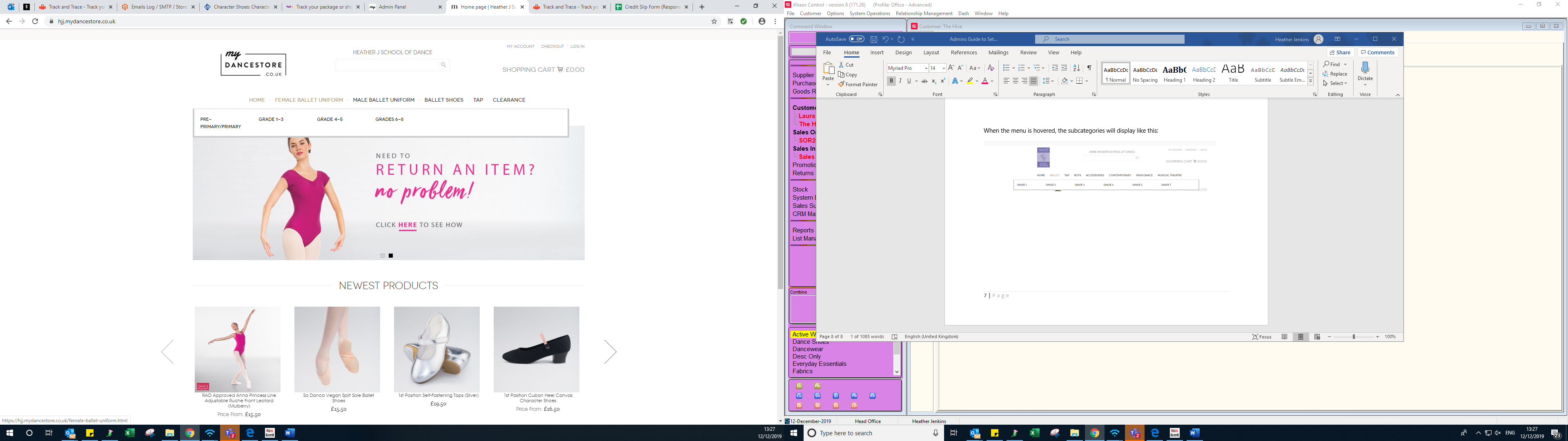Click the Dictate microphone icon
This screenshot has width=1568, height=441.
click(1365, 68)
